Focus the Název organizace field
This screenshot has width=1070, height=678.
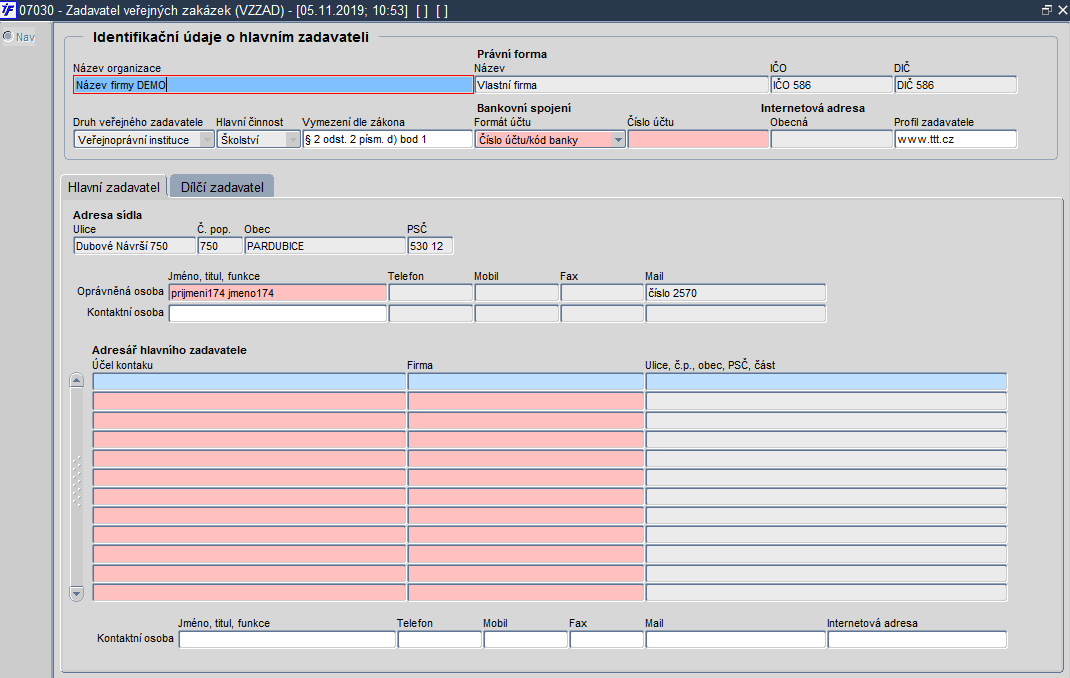[x=273, y=85]
